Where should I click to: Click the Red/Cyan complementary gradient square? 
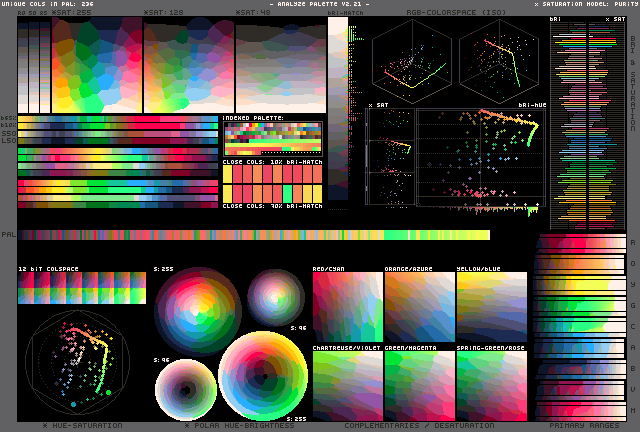(347, 308)
